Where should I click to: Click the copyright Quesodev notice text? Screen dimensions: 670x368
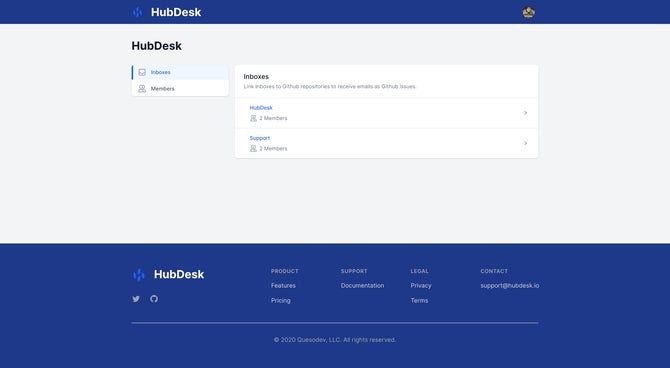tap(335, 340)
